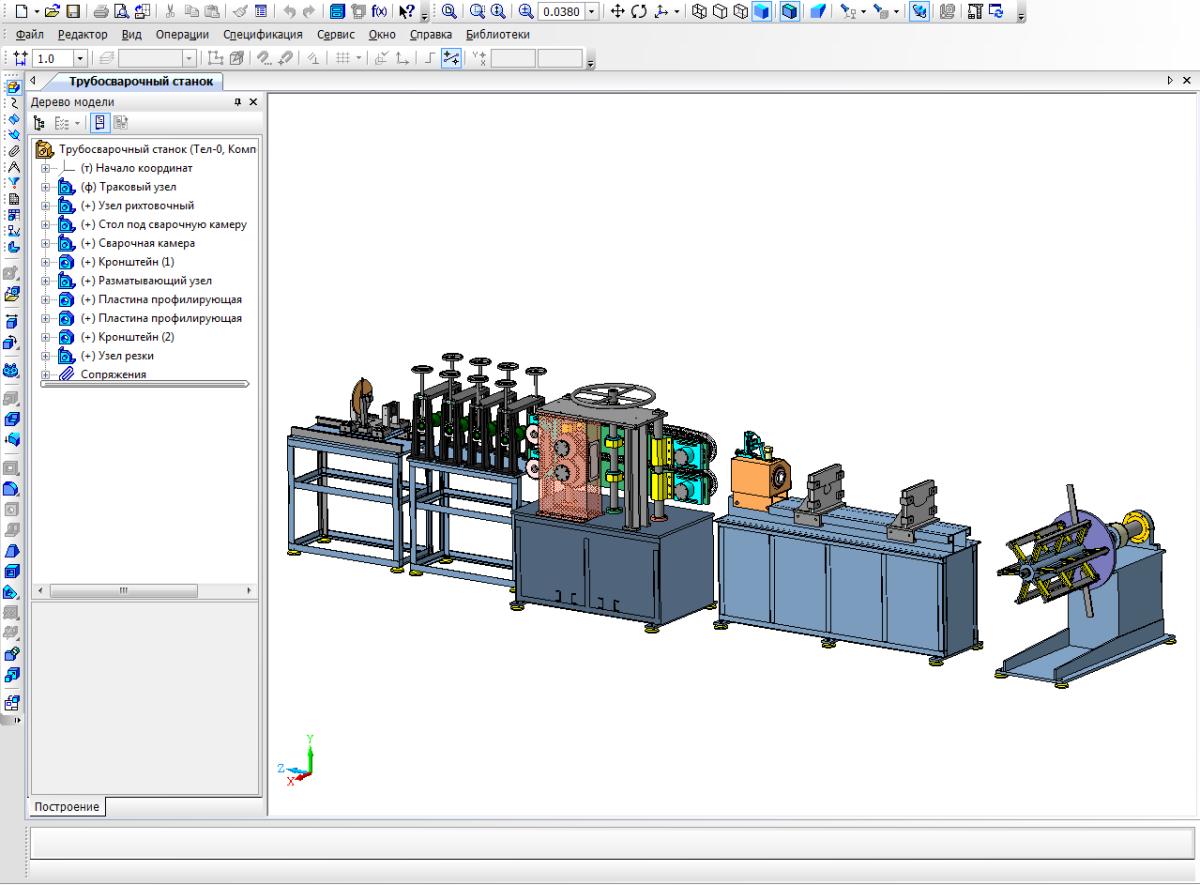Viewport: 1200px width, 885px height.
Task: Click the model tree horizontal scrollbar
Action: [x=124, y=591]
